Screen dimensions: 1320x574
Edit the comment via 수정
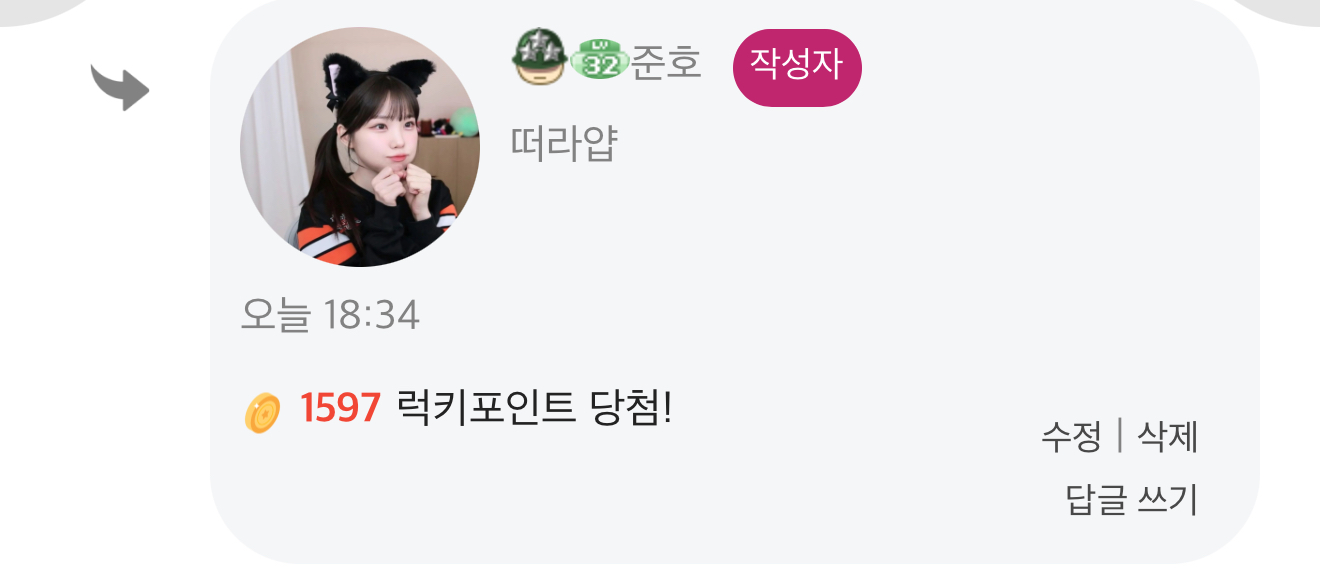(x=1071, y=437)
